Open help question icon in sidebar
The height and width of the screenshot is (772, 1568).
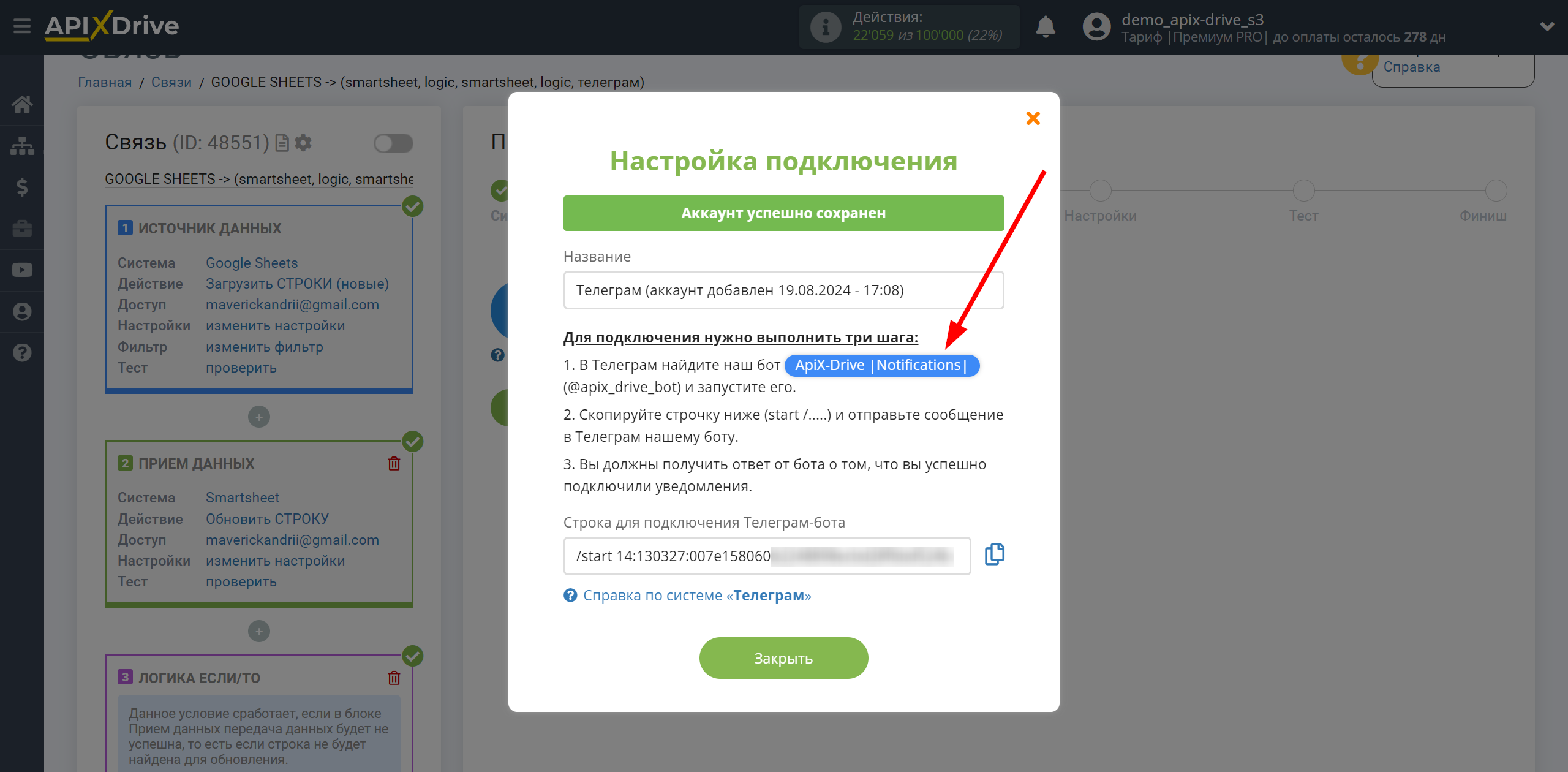[22, 353]
